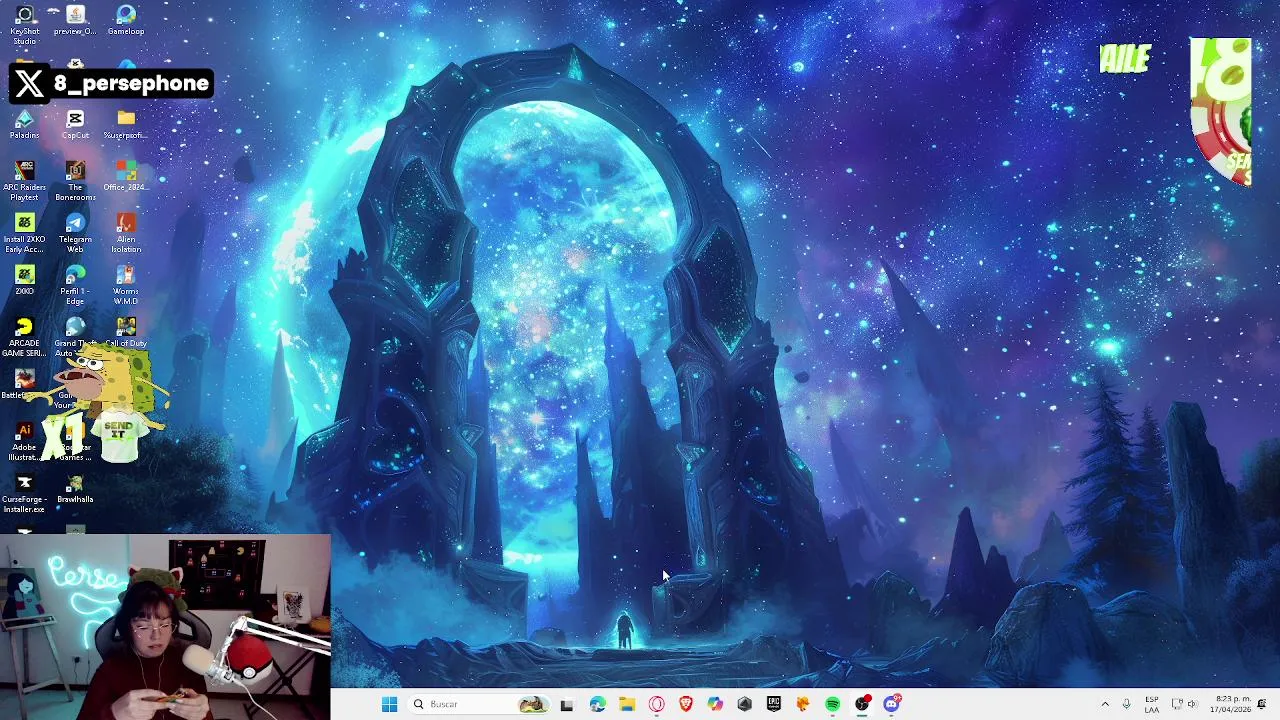Launch CapCut from the desktop
The width and height of the screenshot is (1280, 720).
tap(75, 124)
